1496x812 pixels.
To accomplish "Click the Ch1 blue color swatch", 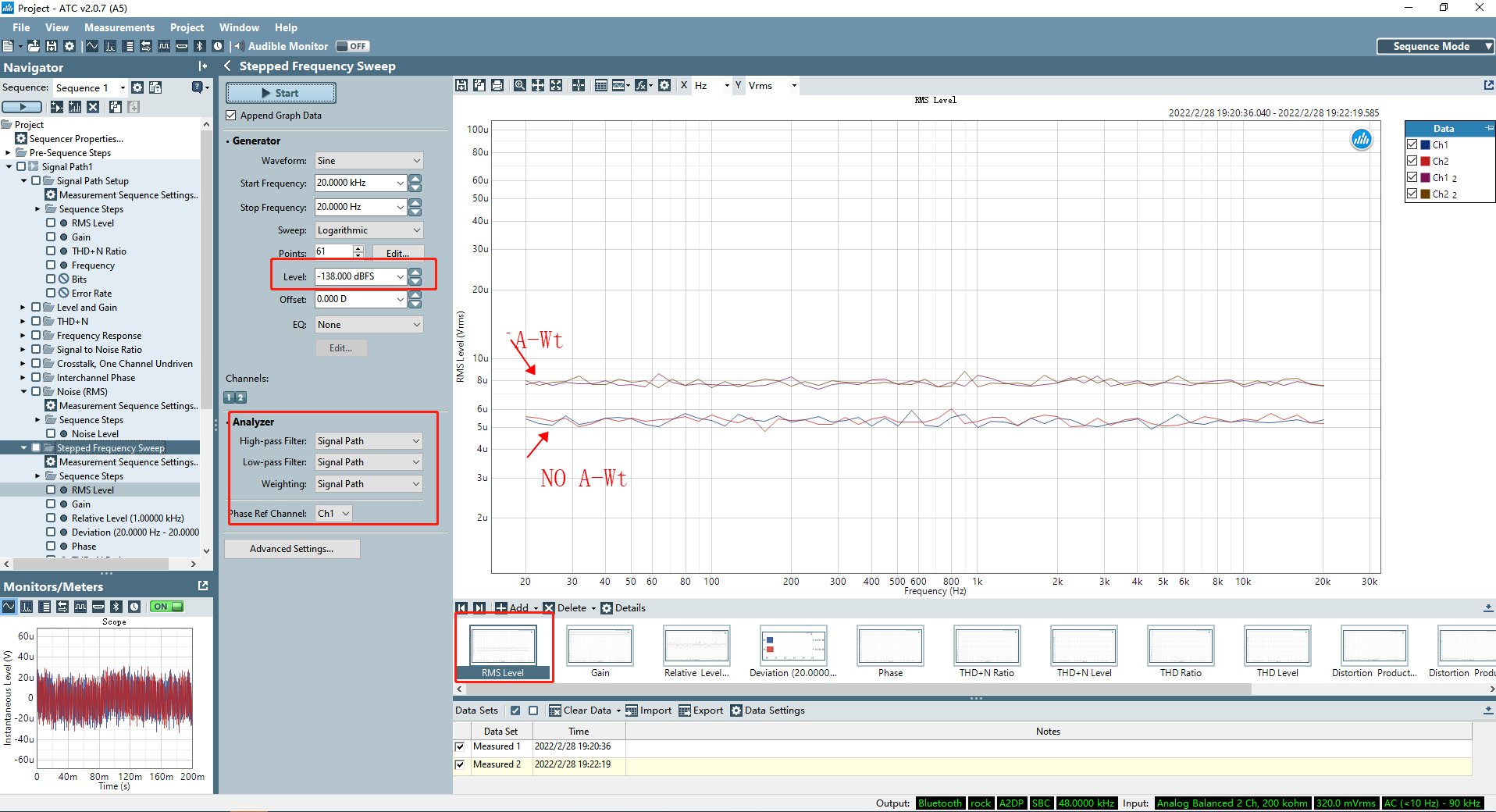I will click(1425, 145).
